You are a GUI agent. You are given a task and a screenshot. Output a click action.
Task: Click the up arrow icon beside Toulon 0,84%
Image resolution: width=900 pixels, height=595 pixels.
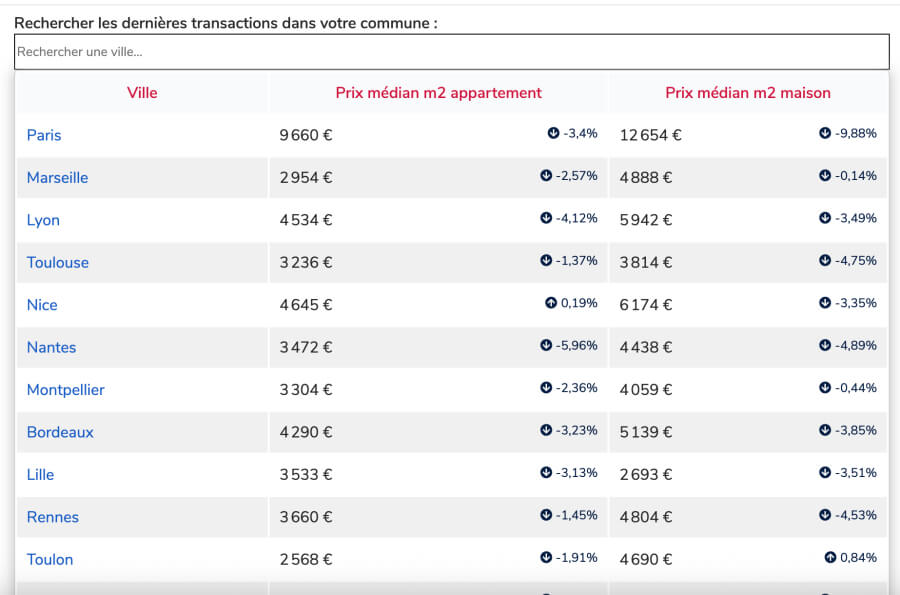click(830, 557)
